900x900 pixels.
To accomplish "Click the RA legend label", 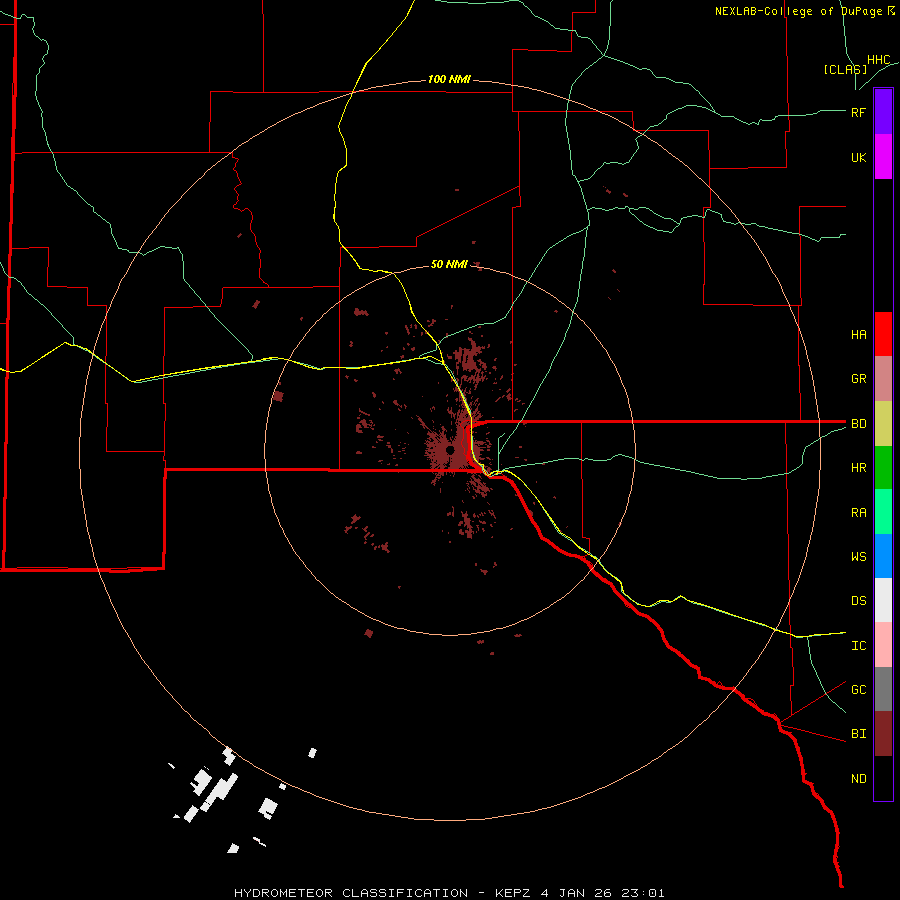I will (858, 512).
